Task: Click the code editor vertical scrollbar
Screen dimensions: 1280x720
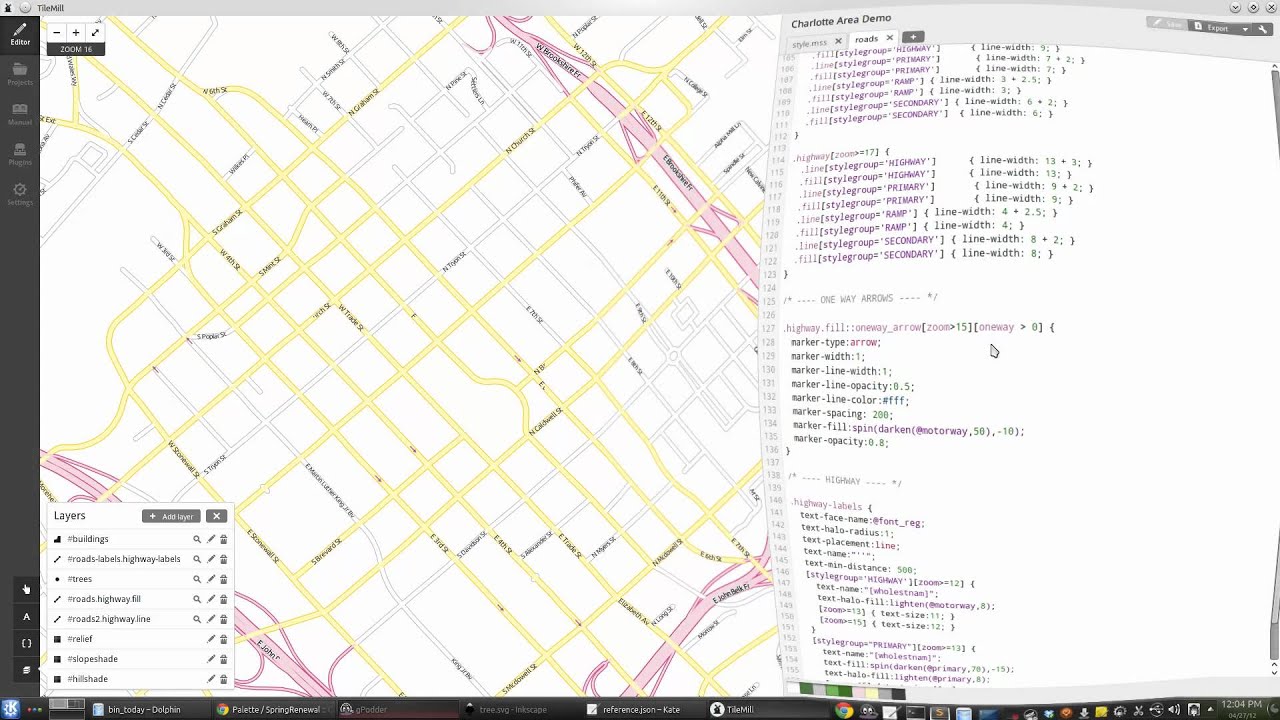Action: 1274,361
